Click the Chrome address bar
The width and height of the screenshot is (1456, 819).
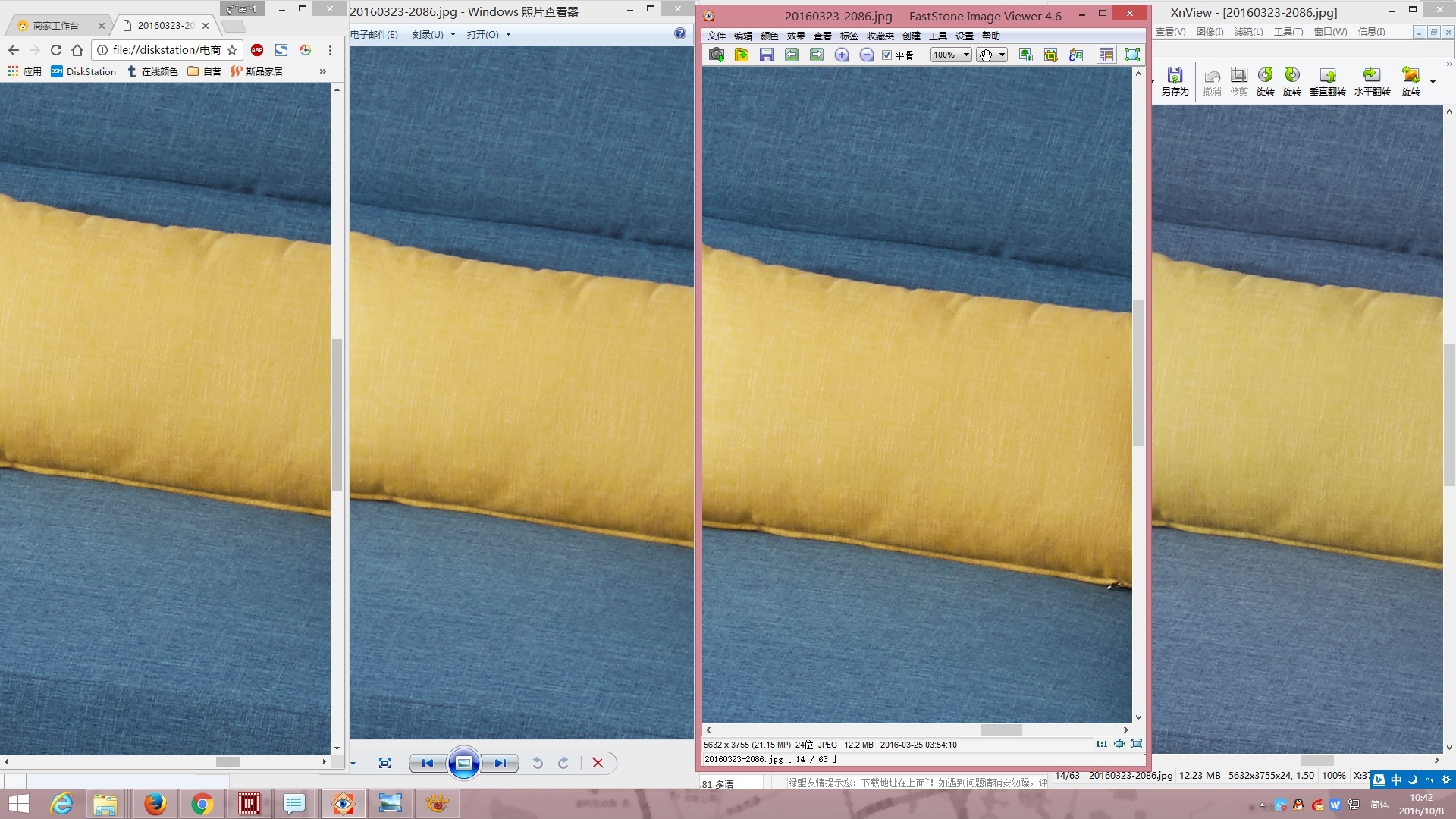click(x=165, y=50)
